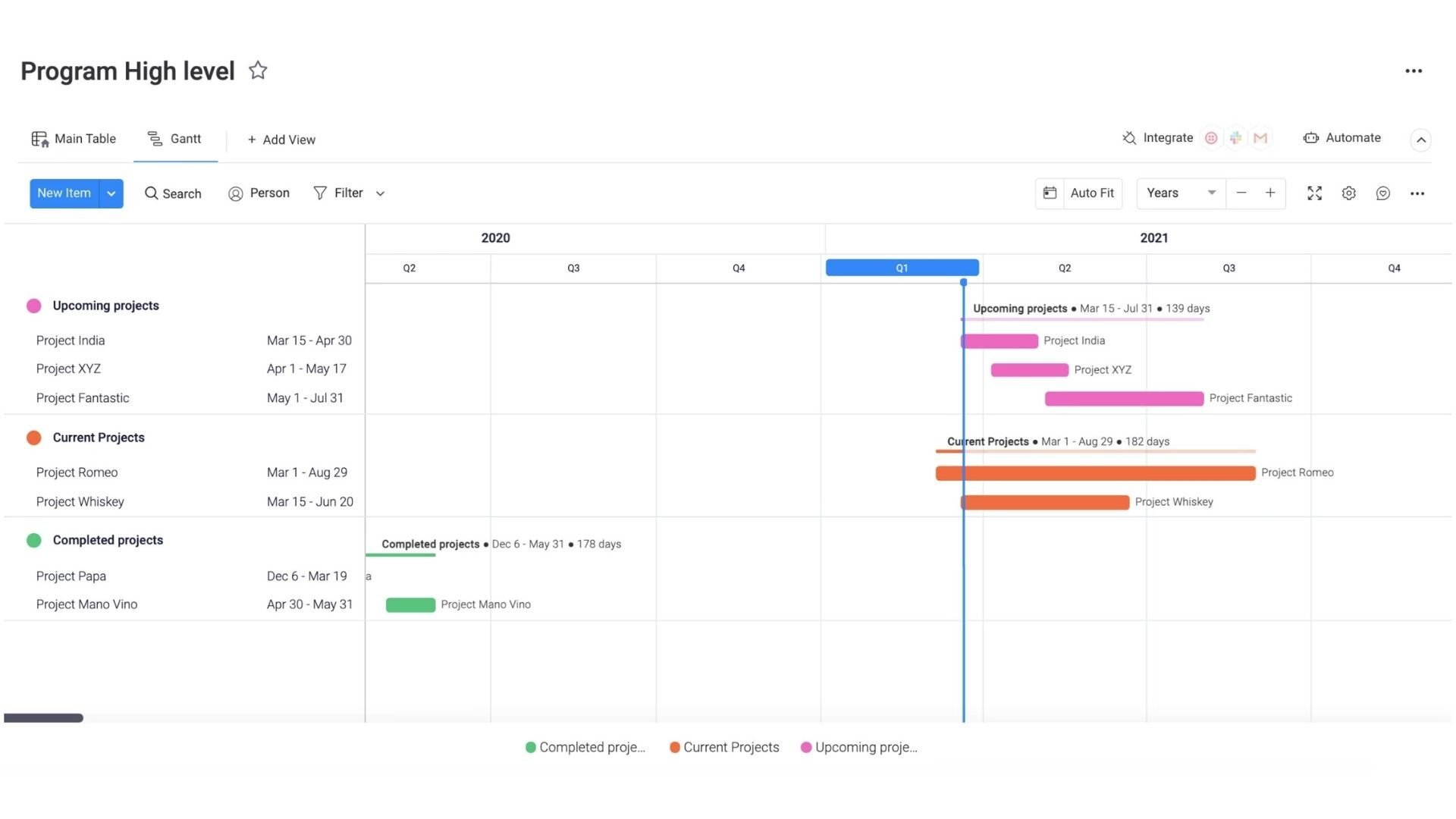Open the Gmail integration icon
The width and height of the screenshot is (1456, 819).
click(x=1260, y=137)
